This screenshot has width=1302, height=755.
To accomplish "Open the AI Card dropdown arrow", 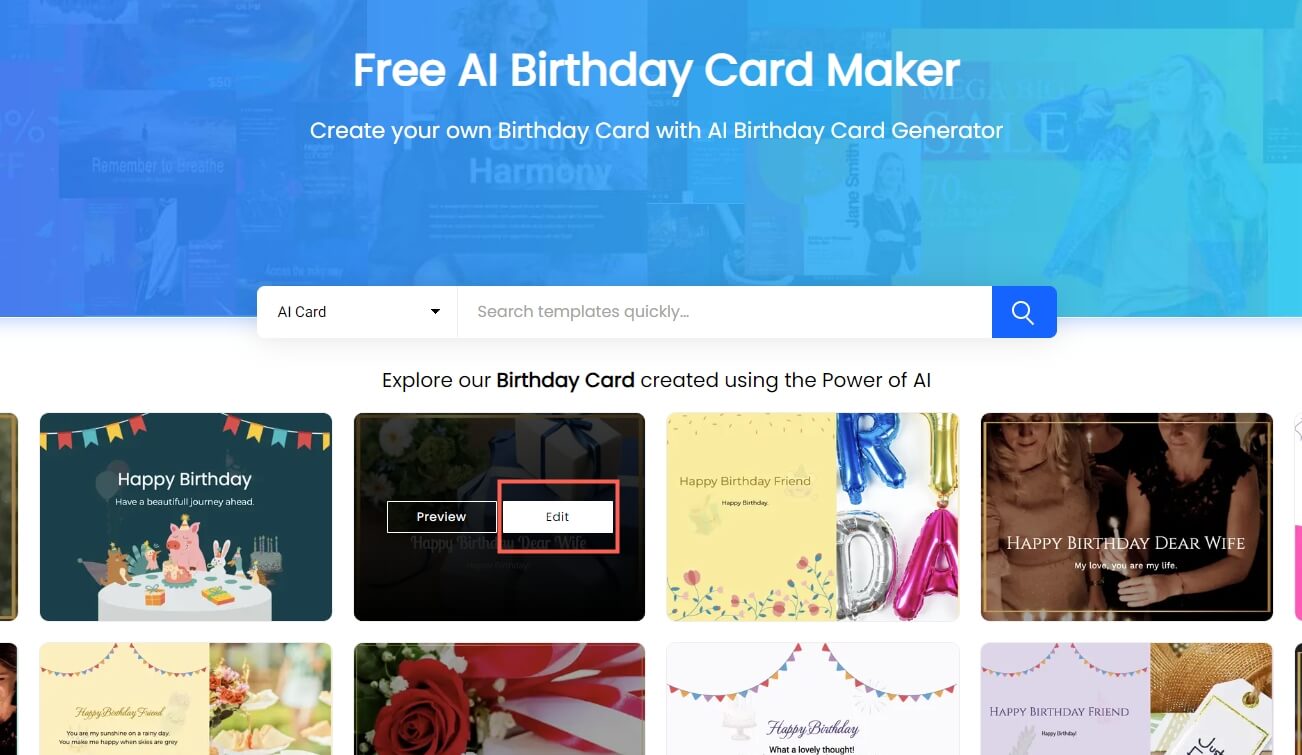I will click(435, 312).
